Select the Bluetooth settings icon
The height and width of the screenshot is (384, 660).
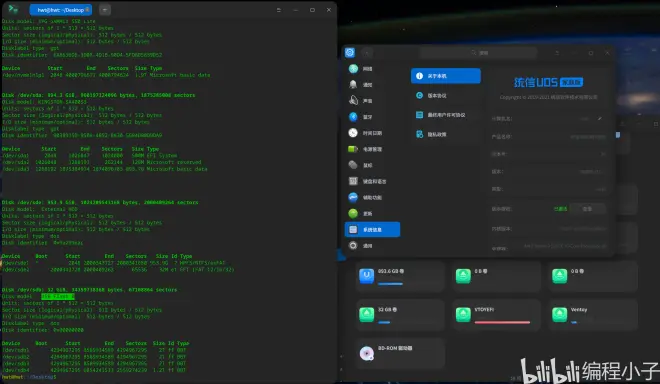(353, 117)
